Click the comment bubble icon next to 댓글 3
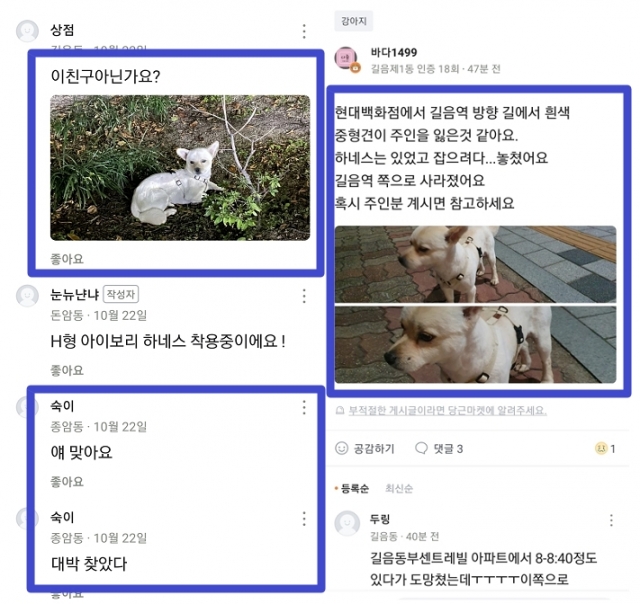Screen dimensions: 640x604 pyautogui.click(x=421, y=448)
